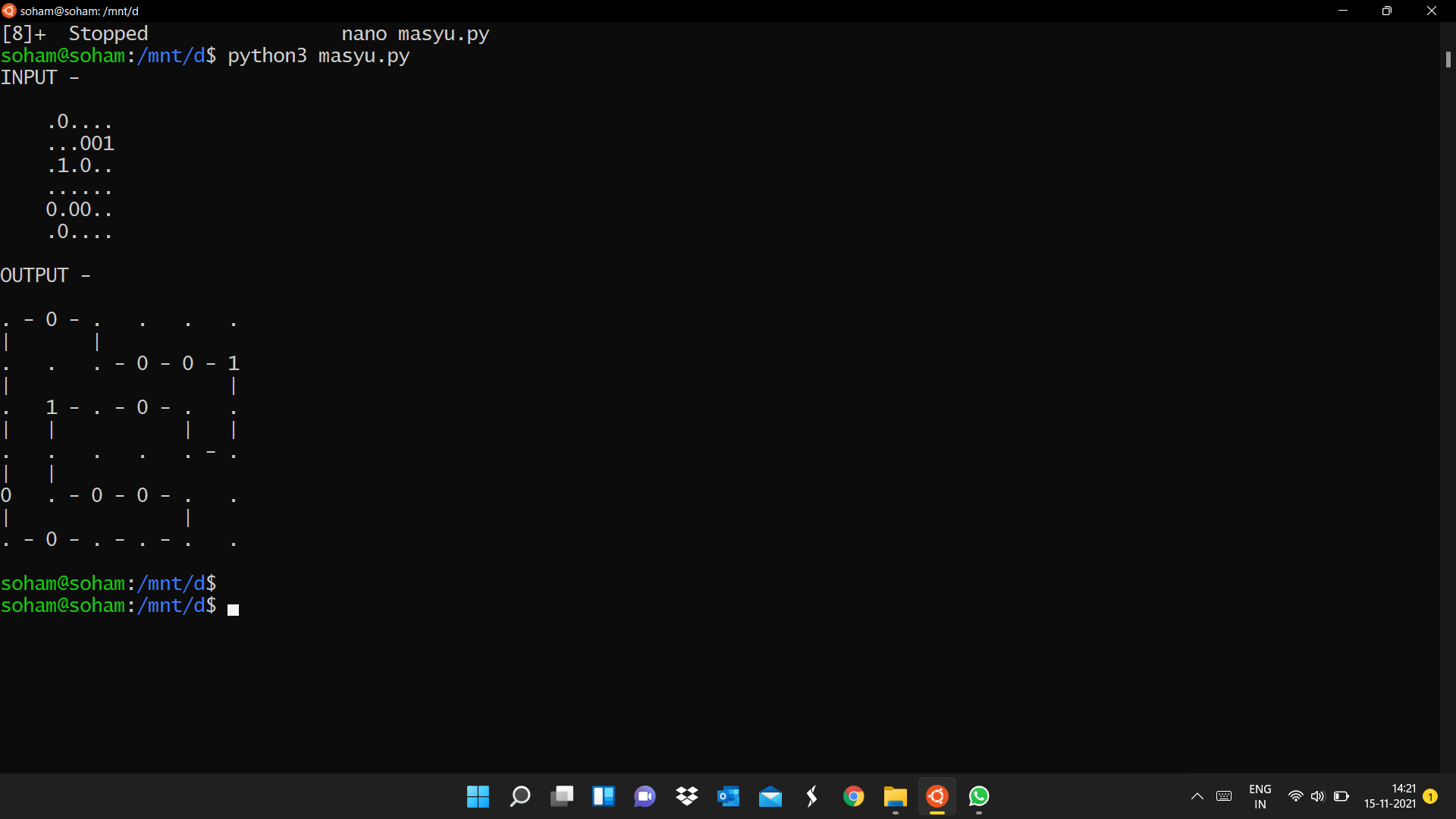Open Wi-Fi status from the system tray
The height and width of the screenshot is (819, 1456).
coord(1295,796)
